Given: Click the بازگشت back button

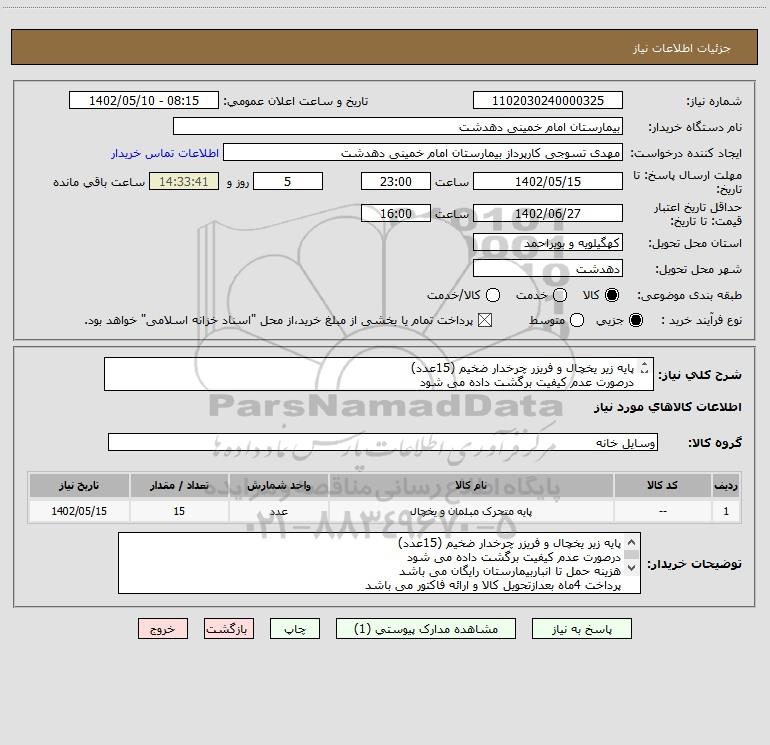Looking at the screenshot, I should [x=229, y=629].
